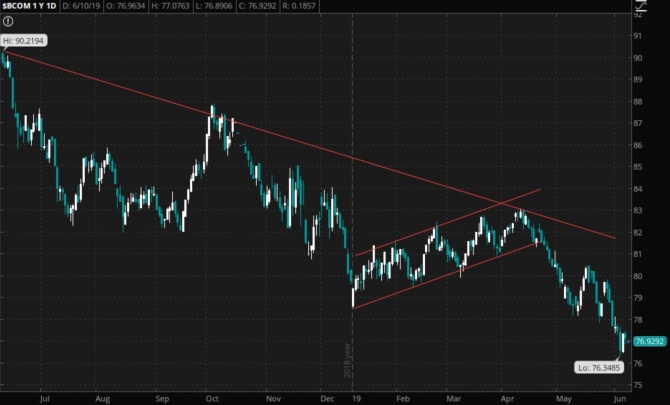Click the May label on time axis
Image resolution: width=670 pixels, height=405 pixels.
click(564, 399)
